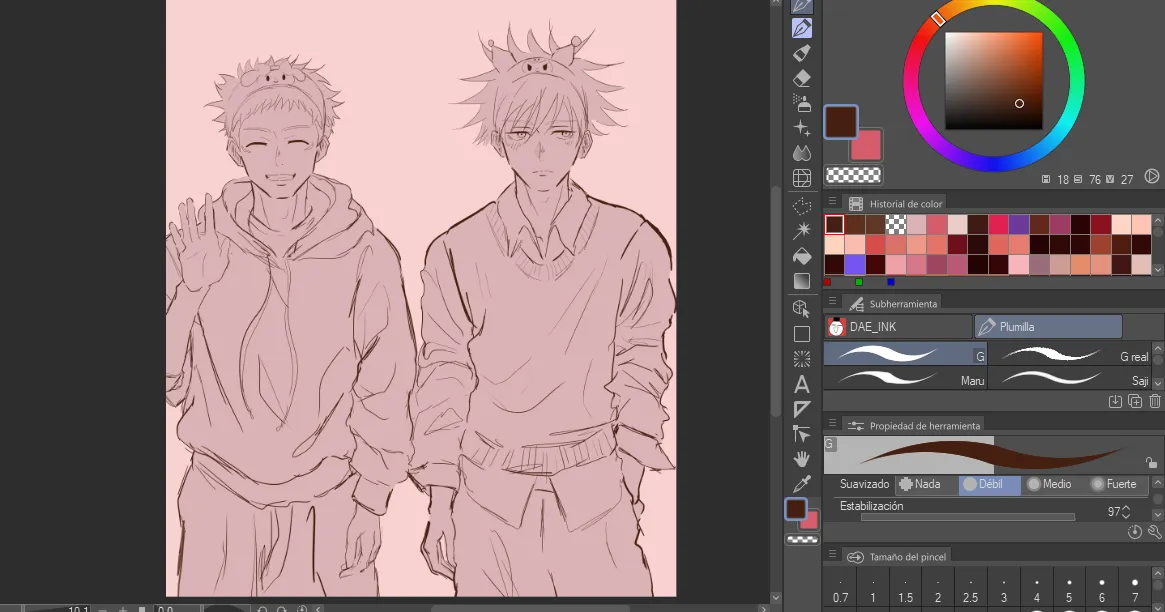Switch color space icon beside V 27

tap(1152, 177)
